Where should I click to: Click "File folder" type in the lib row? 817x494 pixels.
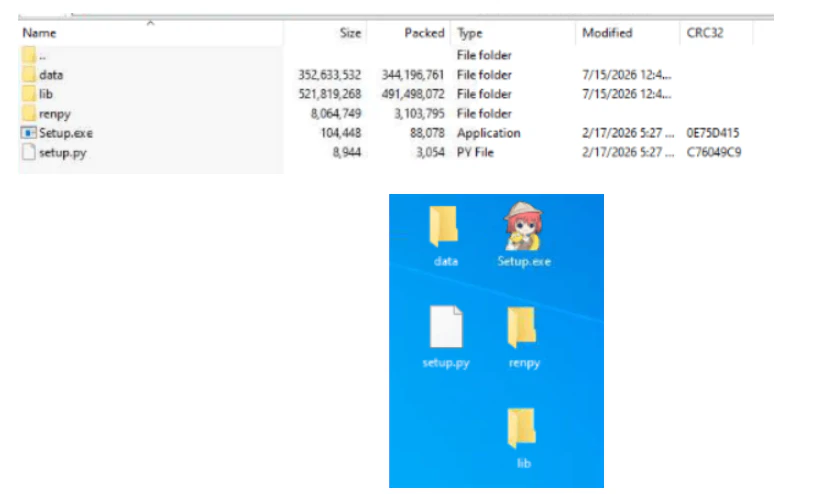click(484, 94)
